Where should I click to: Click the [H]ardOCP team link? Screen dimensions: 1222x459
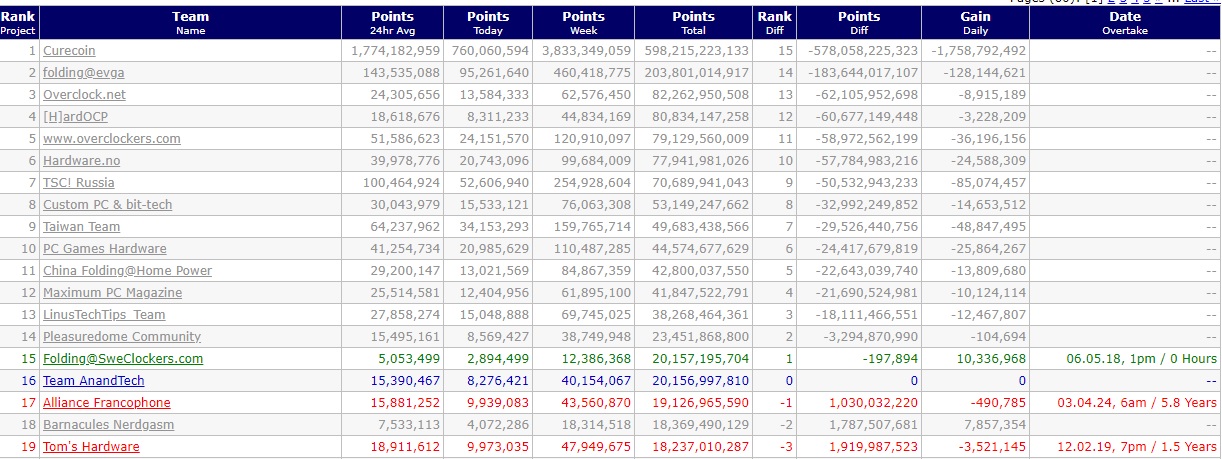coord(75,116)
